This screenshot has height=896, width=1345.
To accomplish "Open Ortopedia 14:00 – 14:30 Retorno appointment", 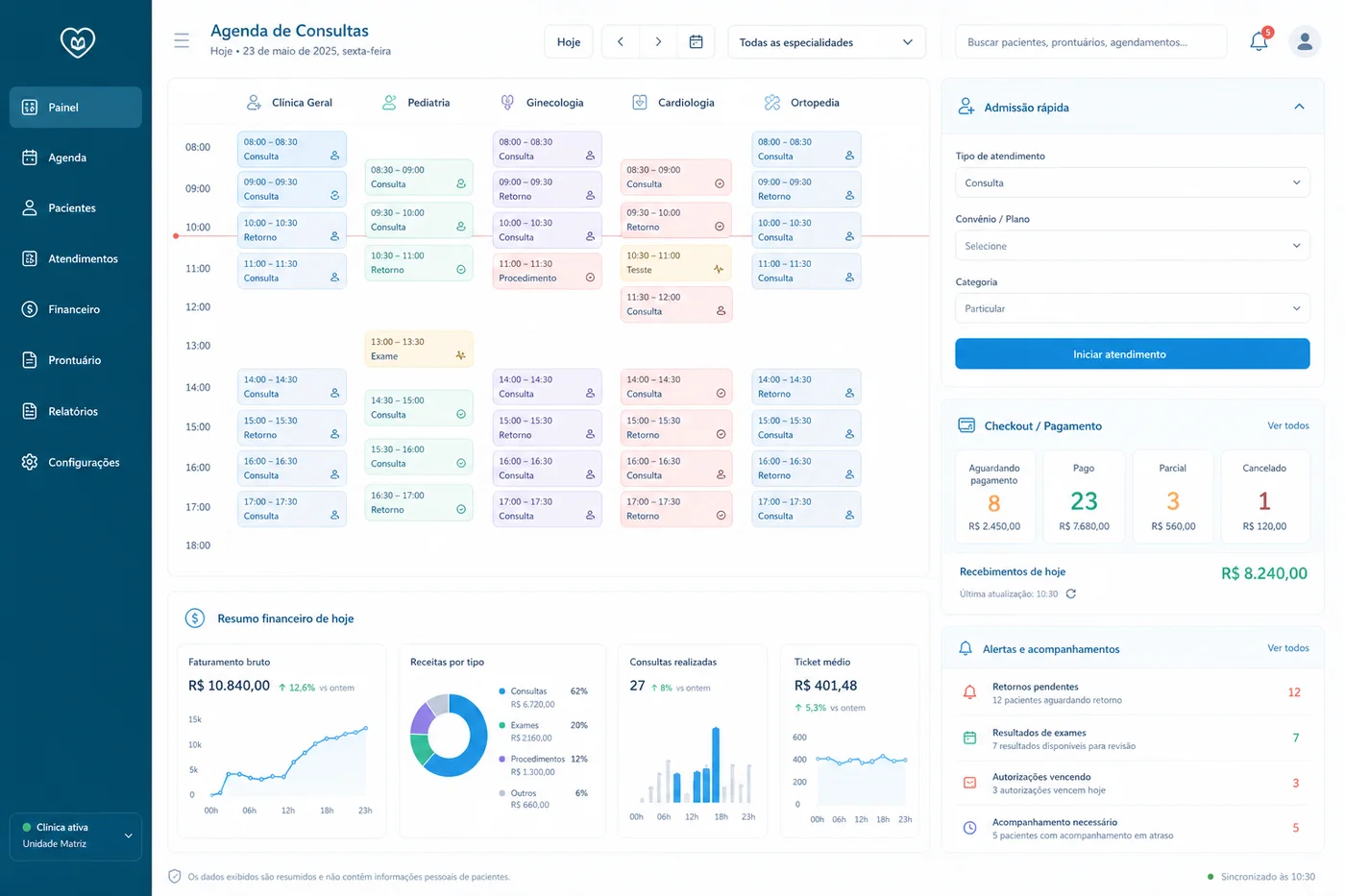I will [x=806, y=386].
